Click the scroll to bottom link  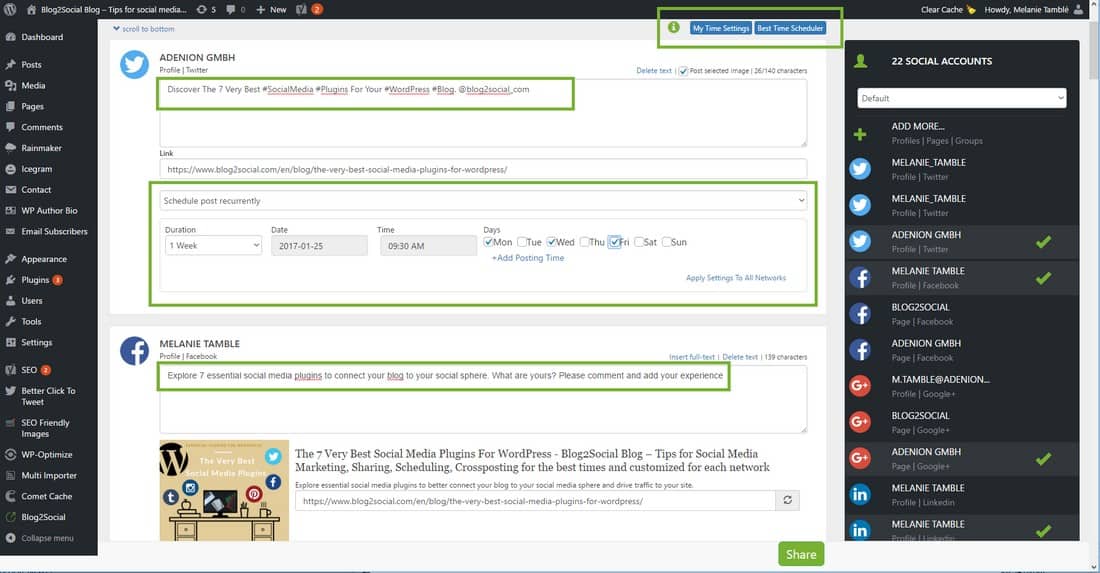[x=144, y=29]
